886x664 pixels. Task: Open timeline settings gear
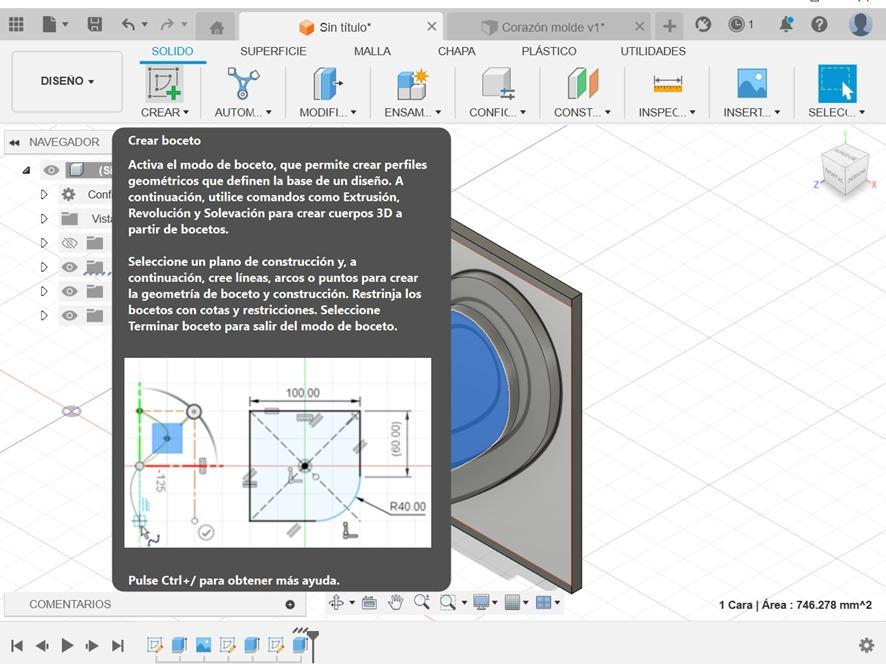[x=866, y=645]
